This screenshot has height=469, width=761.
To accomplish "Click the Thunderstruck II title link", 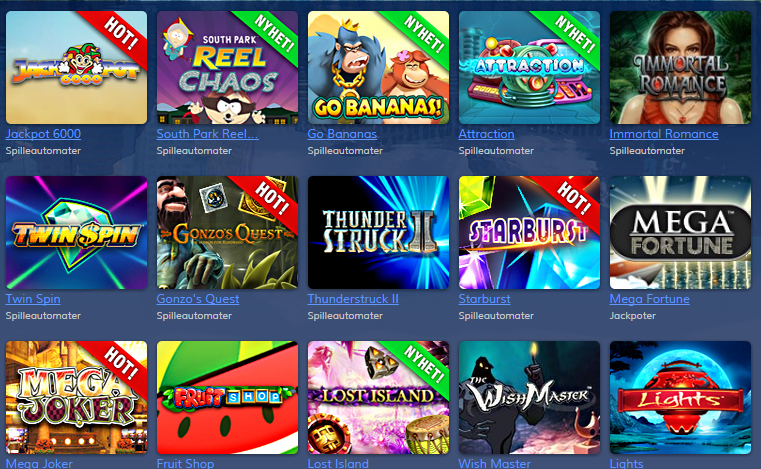I will (353, 299).
